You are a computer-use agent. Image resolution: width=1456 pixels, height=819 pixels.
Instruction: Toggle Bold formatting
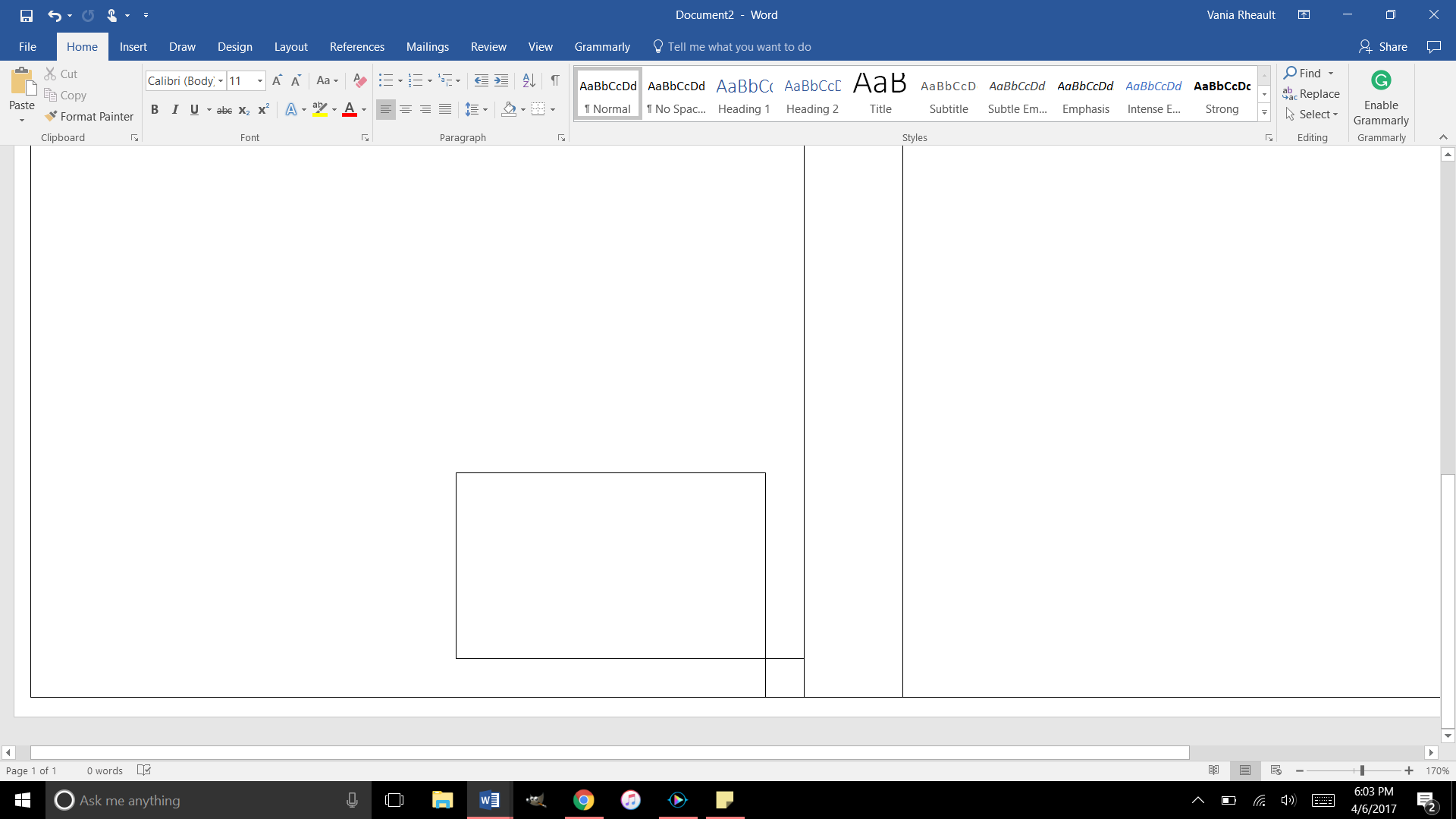(x=155, y=109)
